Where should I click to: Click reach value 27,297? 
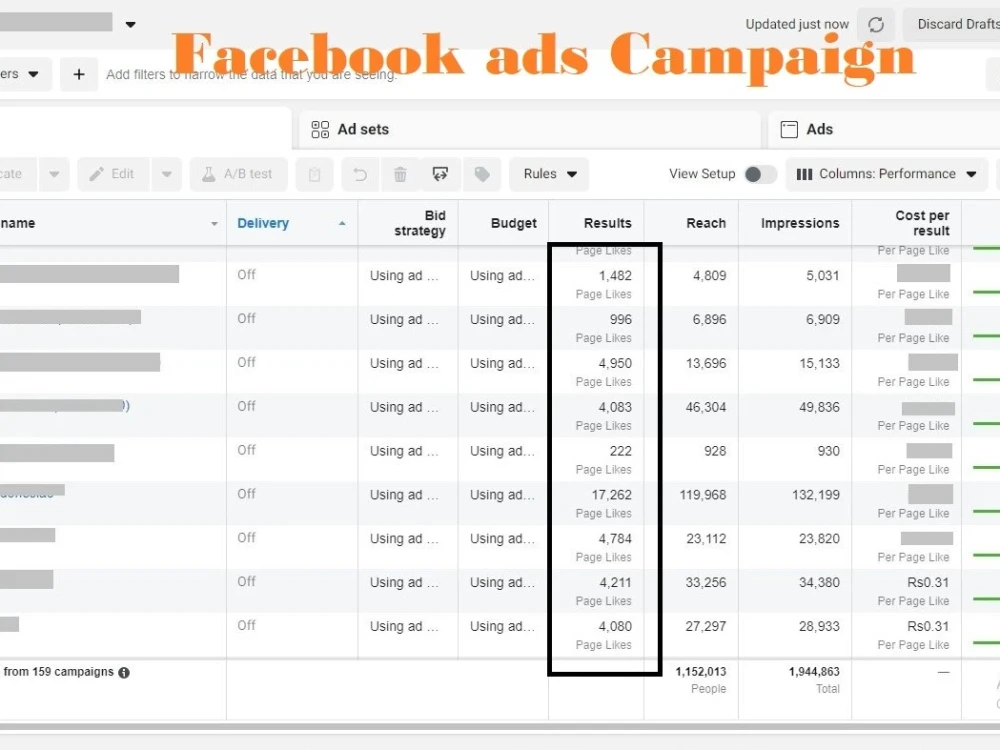pyautogui.click(x=705, y=627)
